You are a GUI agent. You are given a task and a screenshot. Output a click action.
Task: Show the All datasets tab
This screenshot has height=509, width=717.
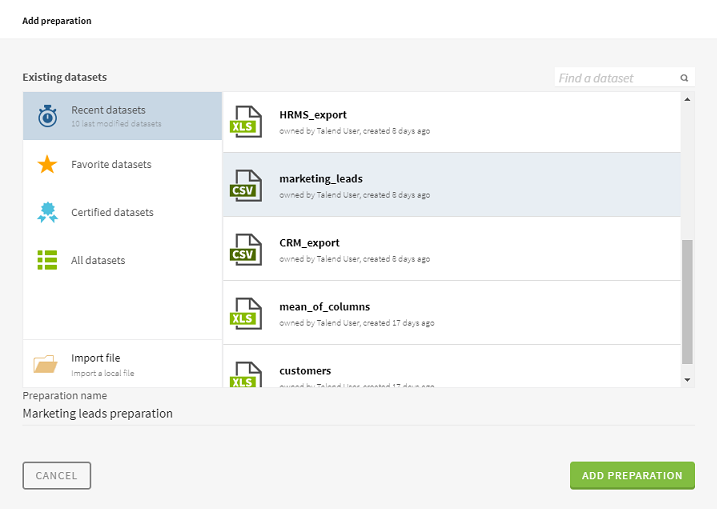pos(98,260)
